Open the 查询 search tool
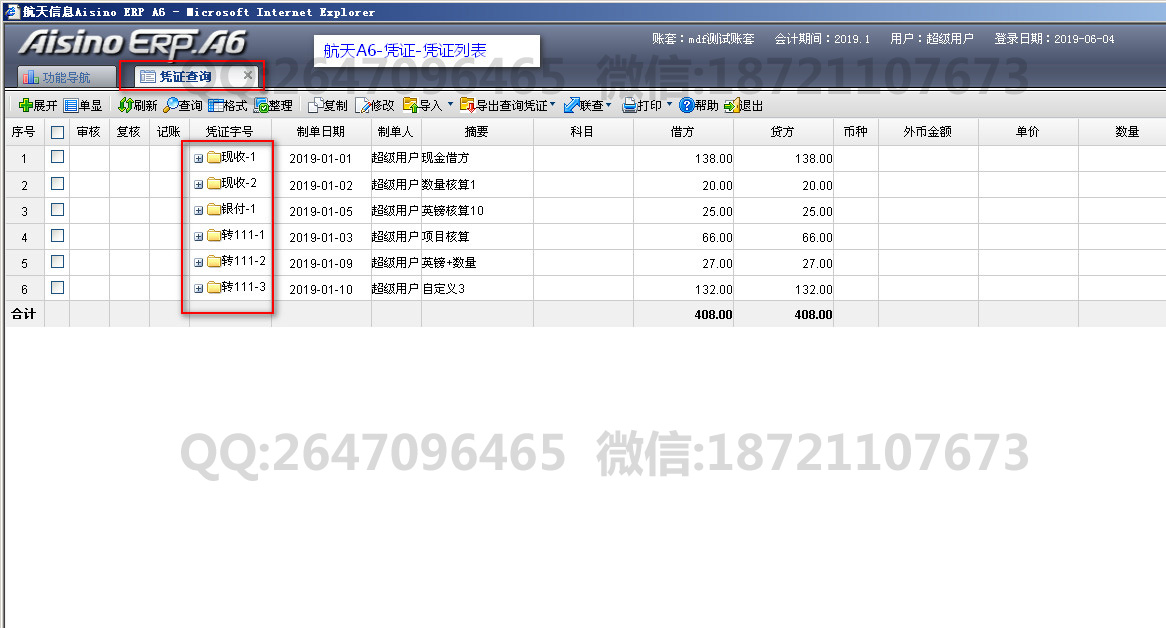 (x=171, y=105)
